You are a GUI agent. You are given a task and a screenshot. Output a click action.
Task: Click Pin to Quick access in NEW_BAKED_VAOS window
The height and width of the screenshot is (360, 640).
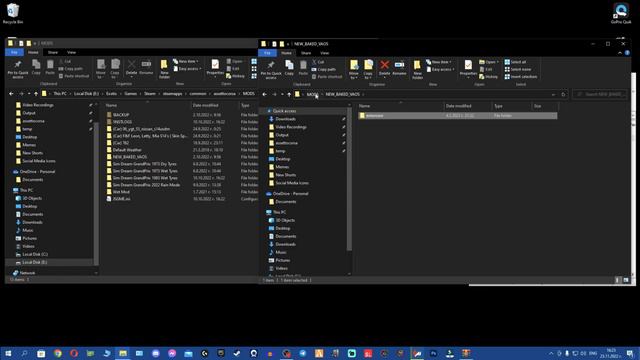click(271, 68)
